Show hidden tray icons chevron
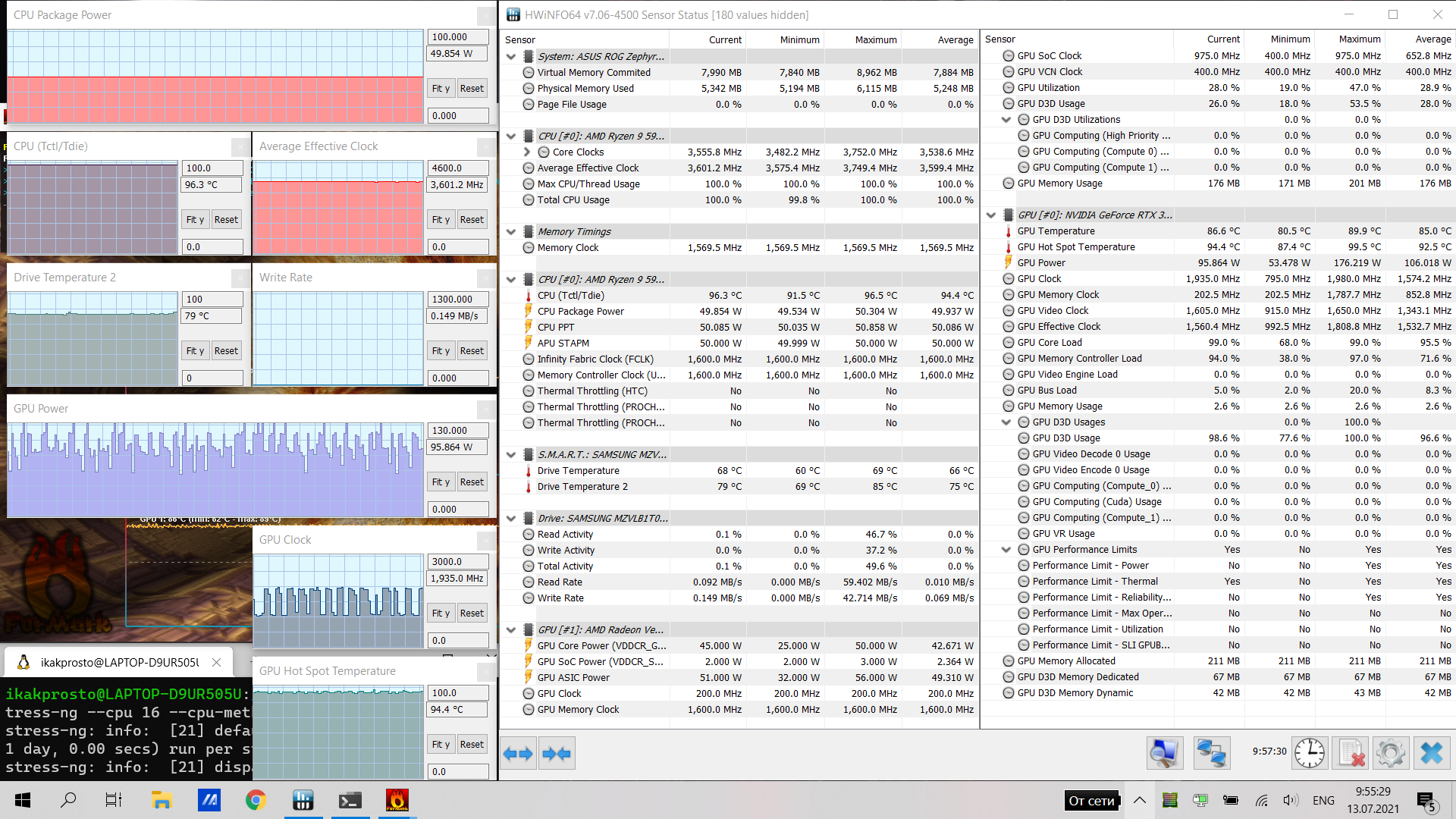The image size is (1456, 819). [1140, 801]
